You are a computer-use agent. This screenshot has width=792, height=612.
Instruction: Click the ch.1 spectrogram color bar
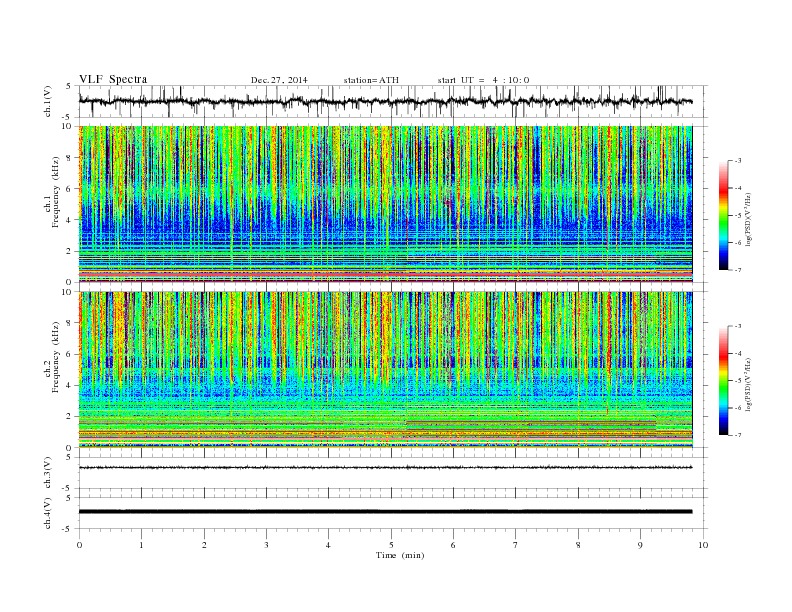(x=723, y=215)
